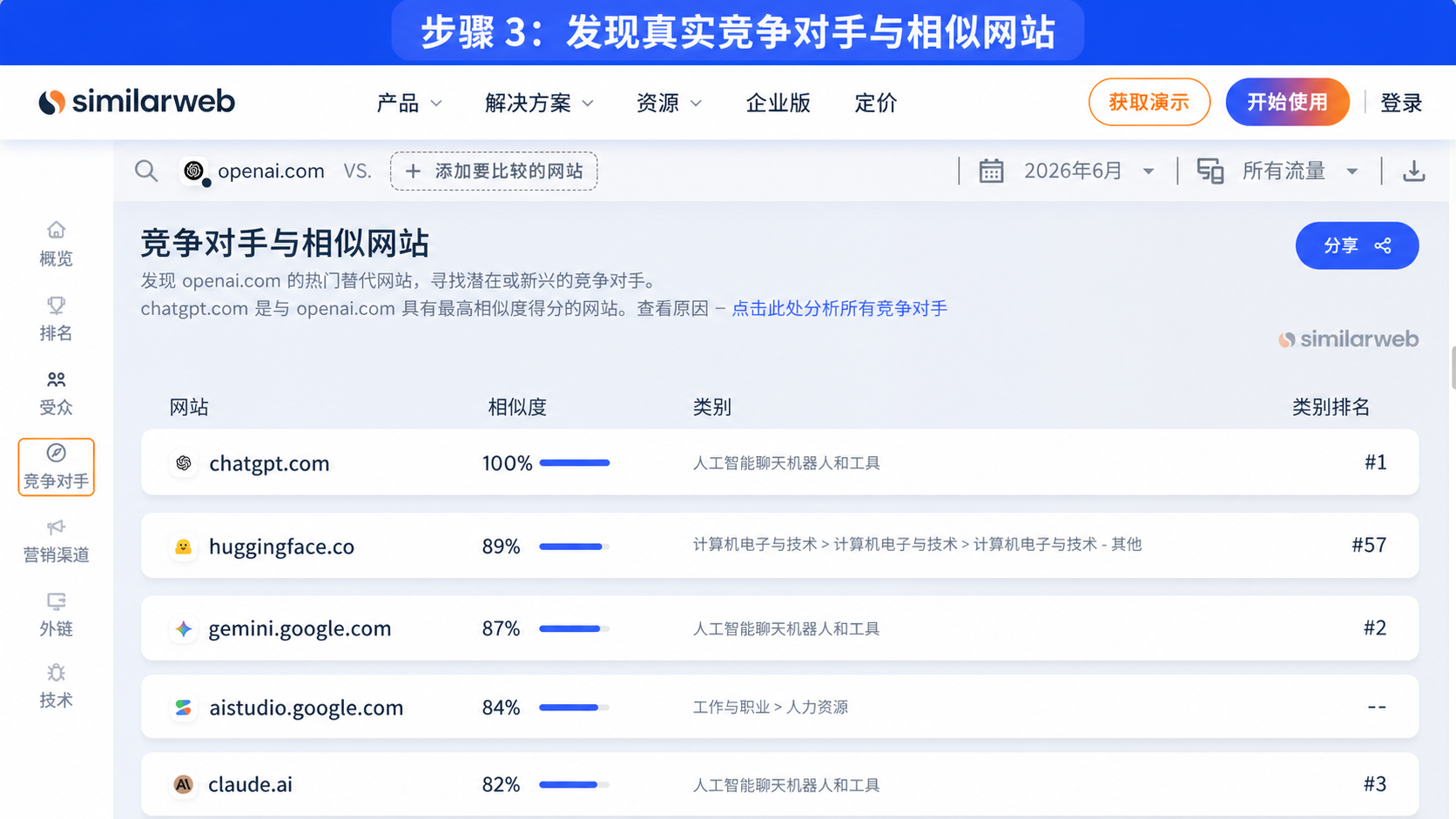Open 企业版 enterprise menu item

point(779,103)
